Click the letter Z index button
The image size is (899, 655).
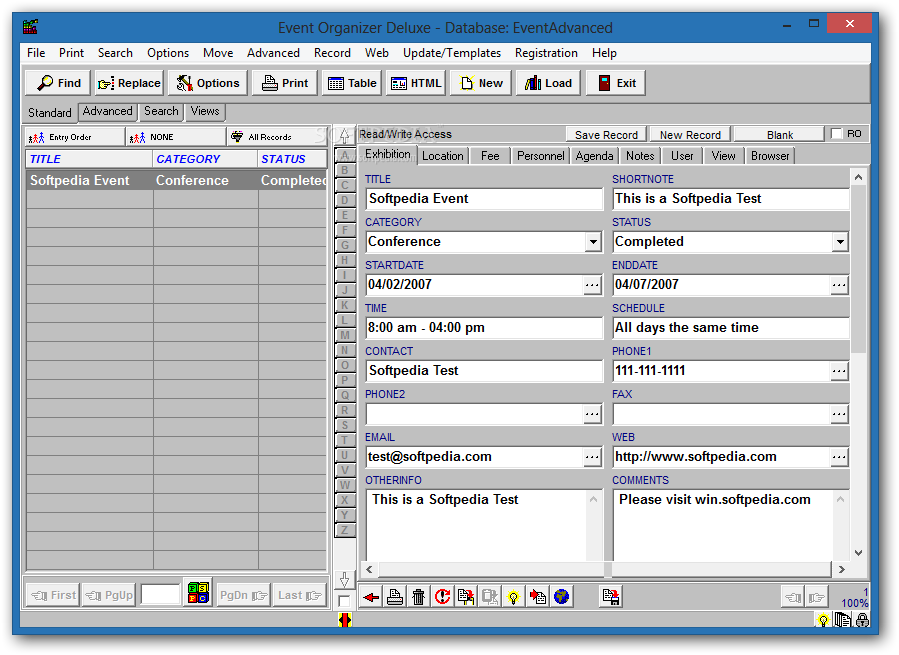(x=344, y=529)
